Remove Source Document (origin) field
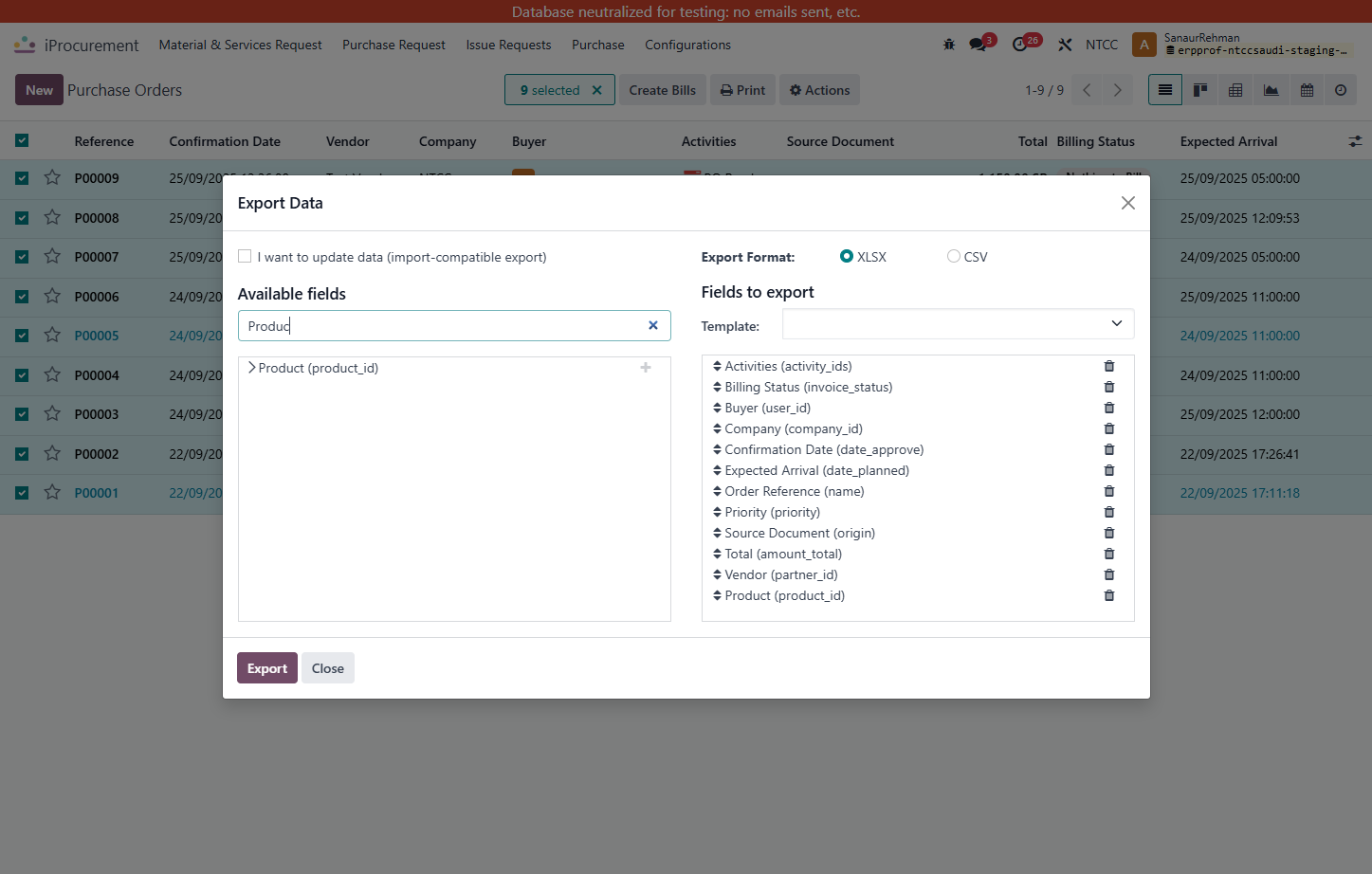Screen dimensions: 1372x874 tap(1109, 533)
